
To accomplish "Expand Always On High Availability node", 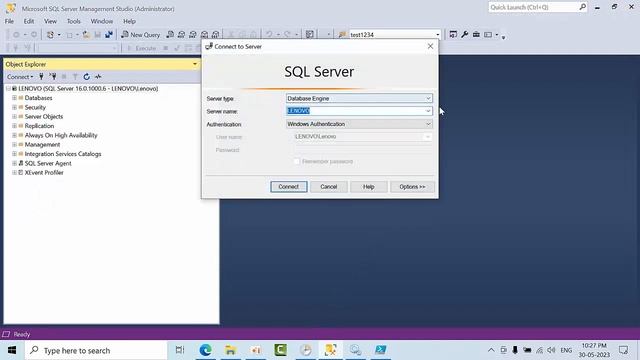I will coord(14,135).
